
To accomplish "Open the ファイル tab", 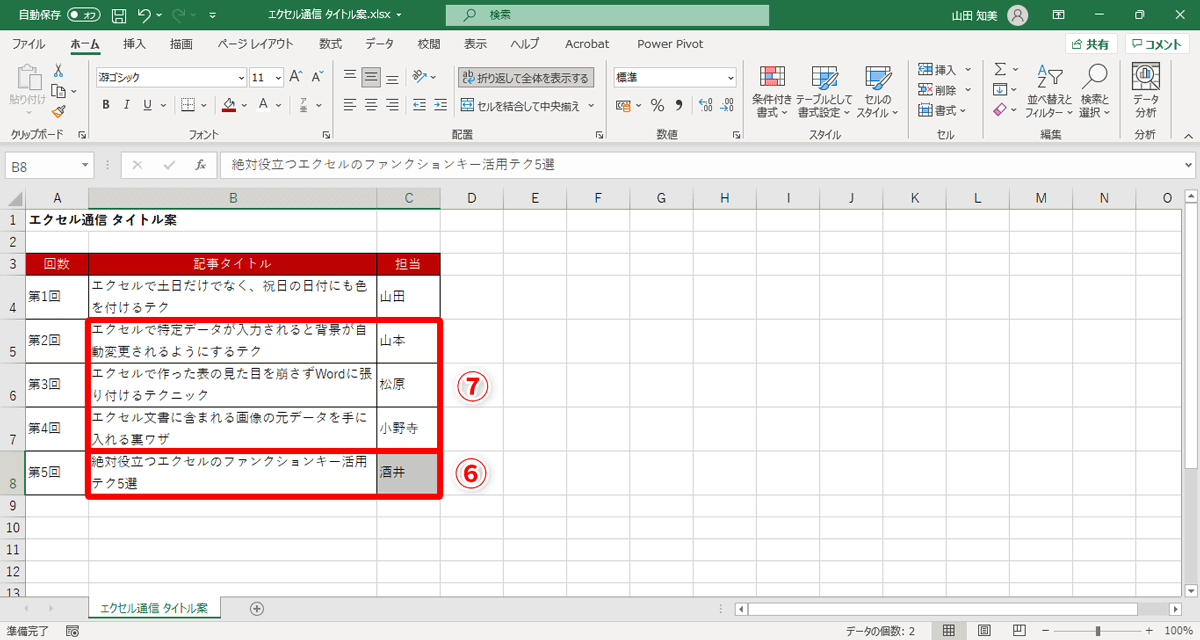I will [x=28, y=44].
